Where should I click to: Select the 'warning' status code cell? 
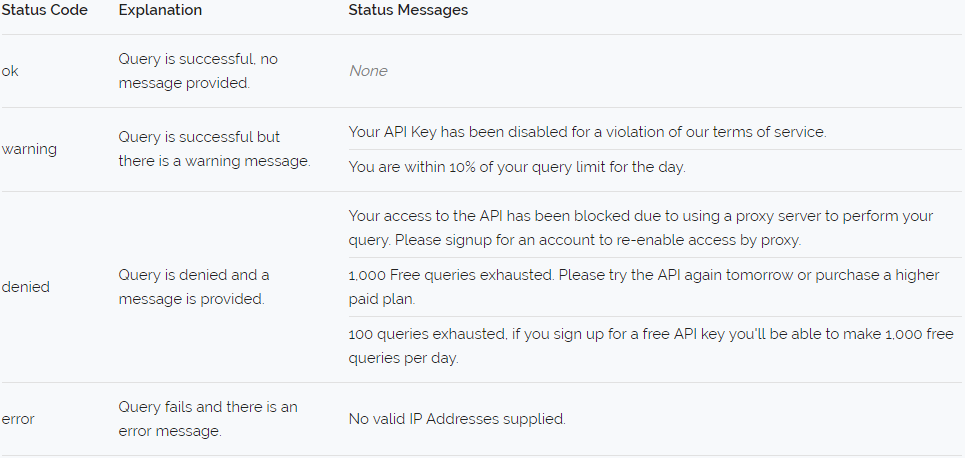tap(29, 149)
